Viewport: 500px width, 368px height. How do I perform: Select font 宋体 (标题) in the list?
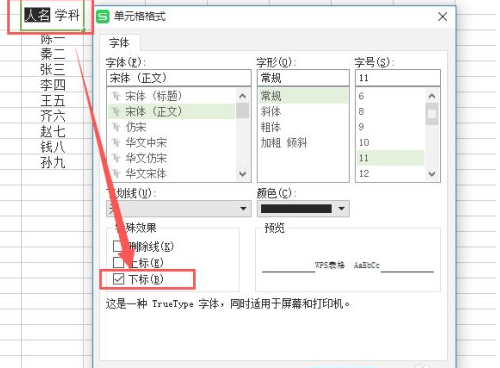(171, 96)
